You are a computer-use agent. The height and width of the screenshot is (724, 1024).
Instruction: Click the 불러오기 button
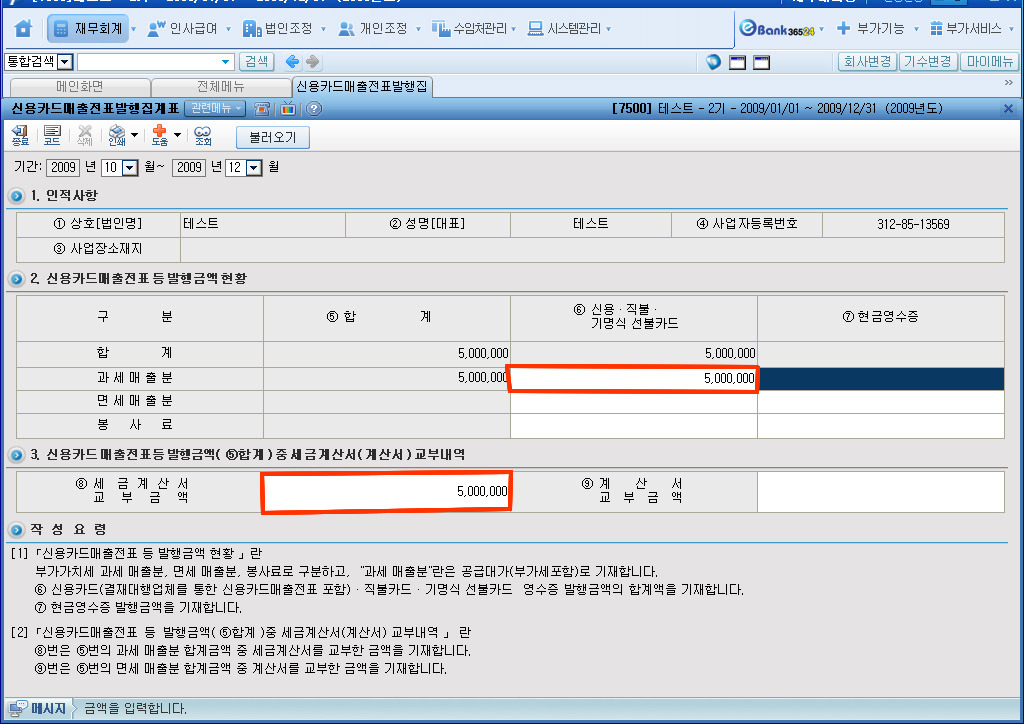tap(272, 137)
